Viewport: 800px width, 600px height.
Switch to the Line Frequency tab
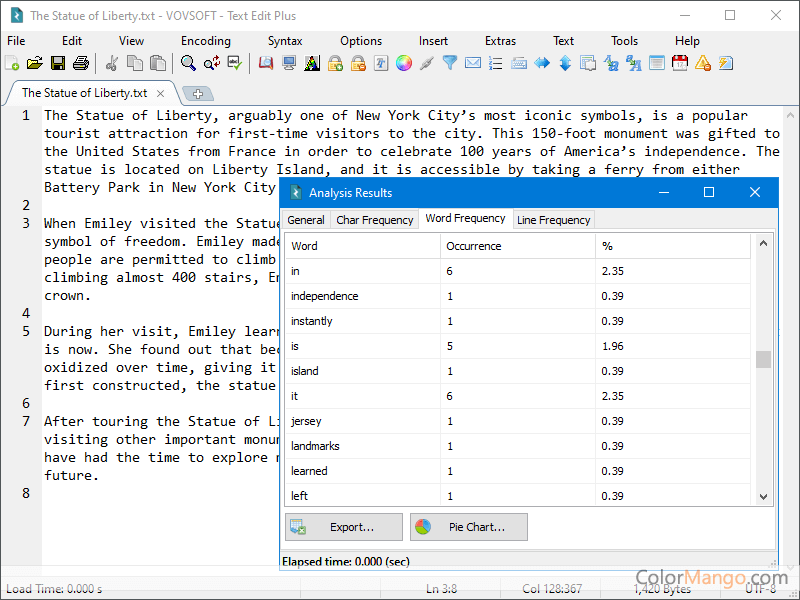553,220
